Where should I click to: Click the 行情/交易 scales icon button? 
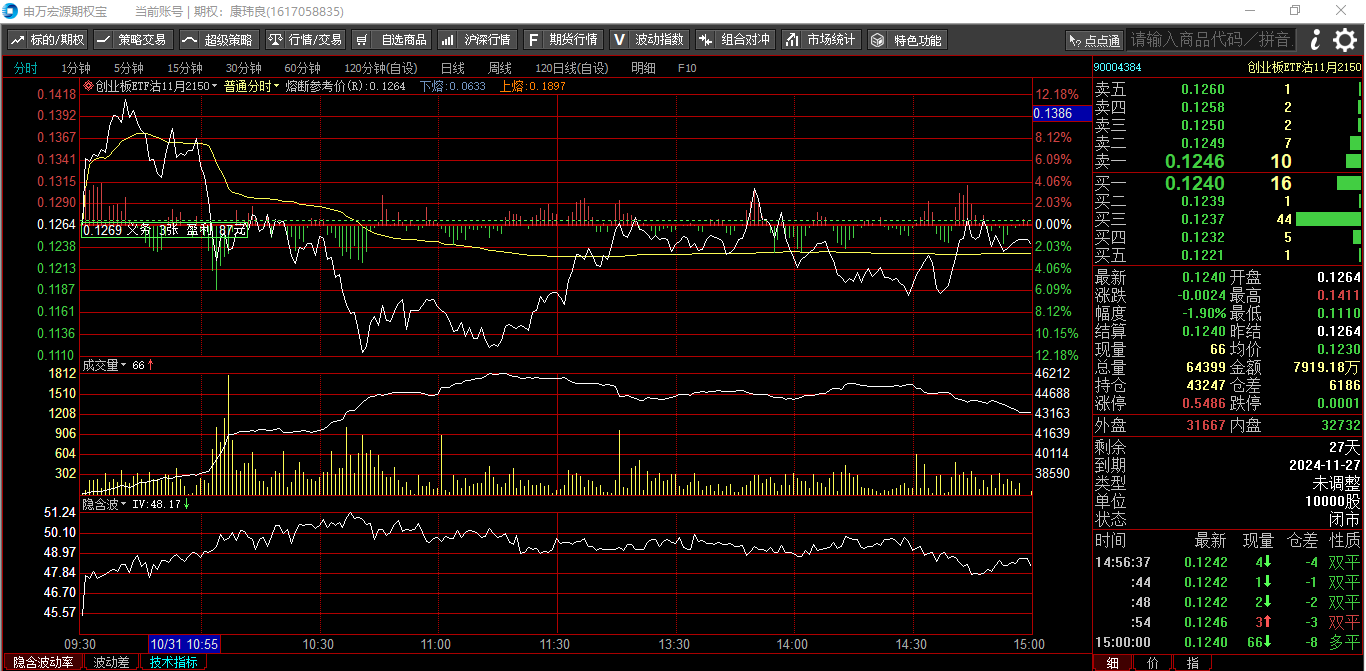305,40
